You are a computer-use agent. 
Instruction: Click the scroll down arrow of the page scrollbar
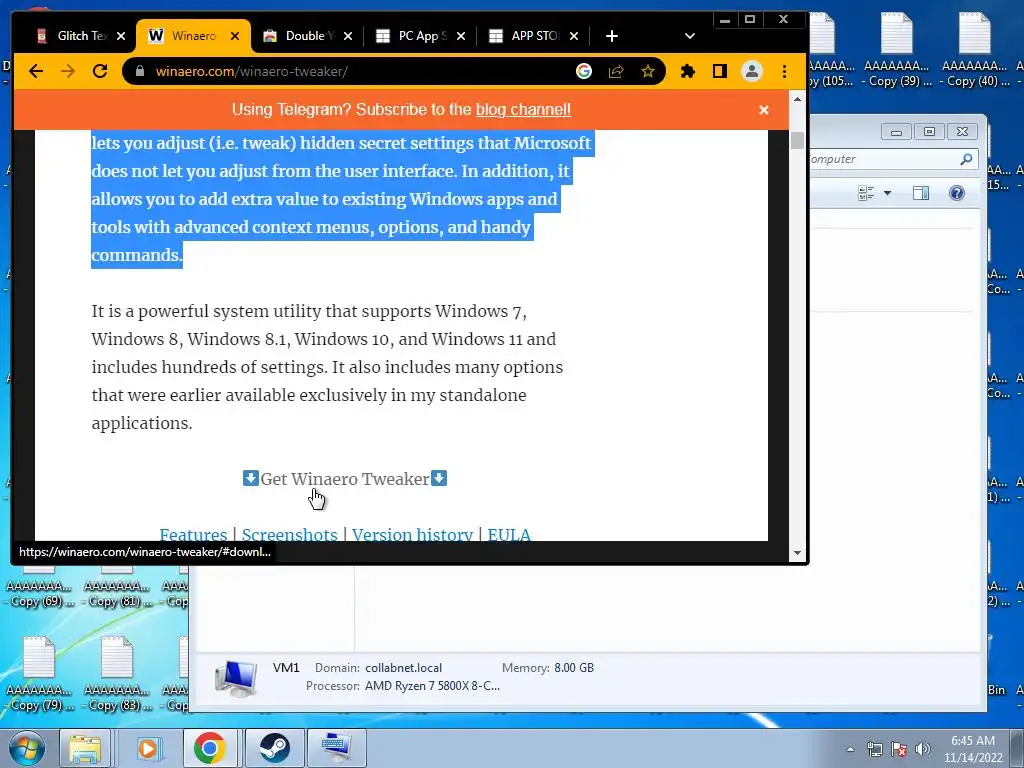(x=797, y=553)
